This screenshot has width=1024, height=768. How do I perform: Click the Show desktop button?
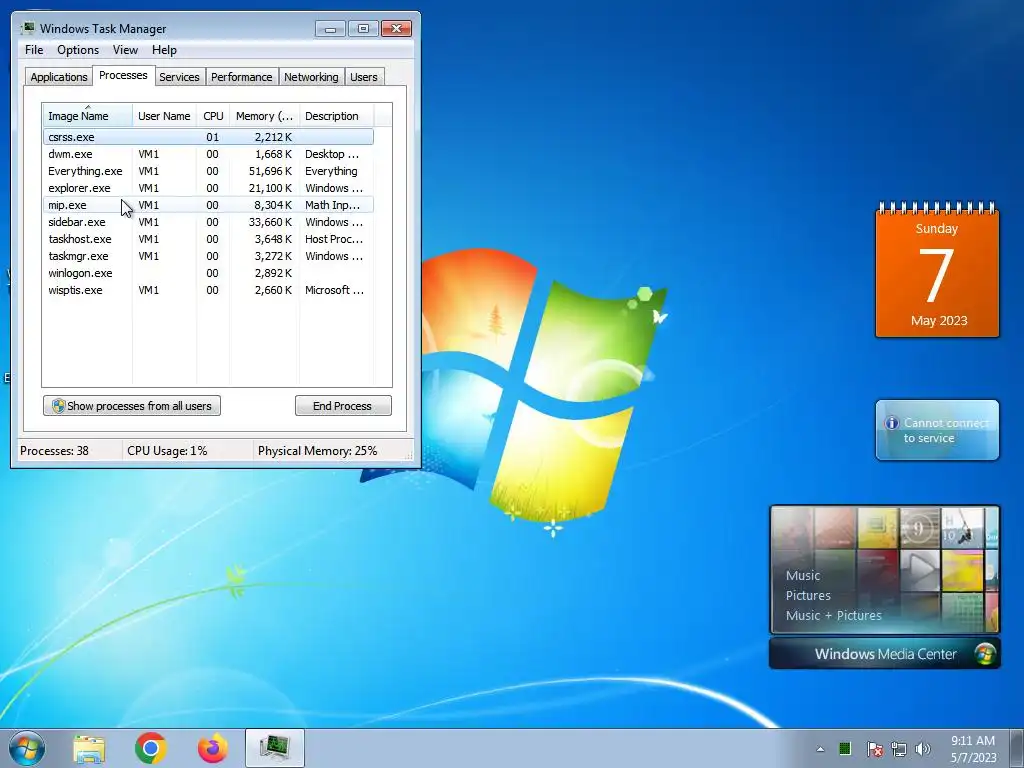[1017, 748]
